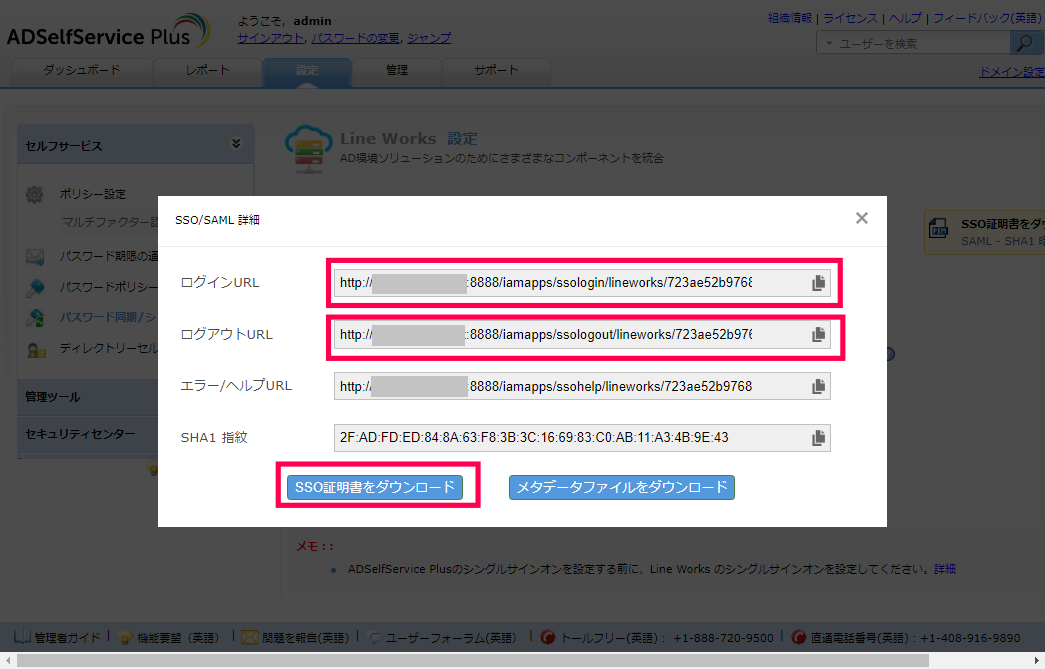Close the SSO/SAML 詳細 dialog
1045x669 pixels.
click(862, 218)
